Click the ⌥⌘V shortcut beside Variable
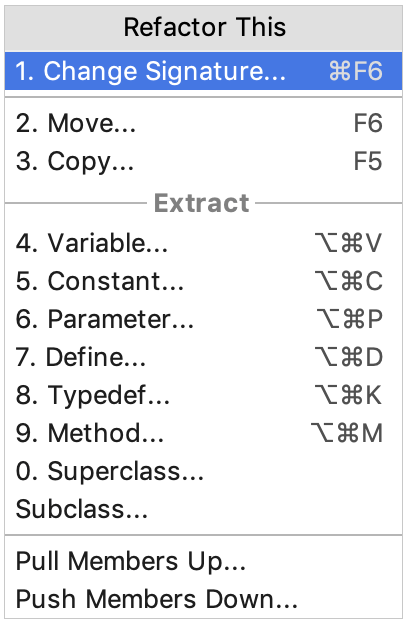The height and width of the screenshot is (625, 407). tap(348, 243)
